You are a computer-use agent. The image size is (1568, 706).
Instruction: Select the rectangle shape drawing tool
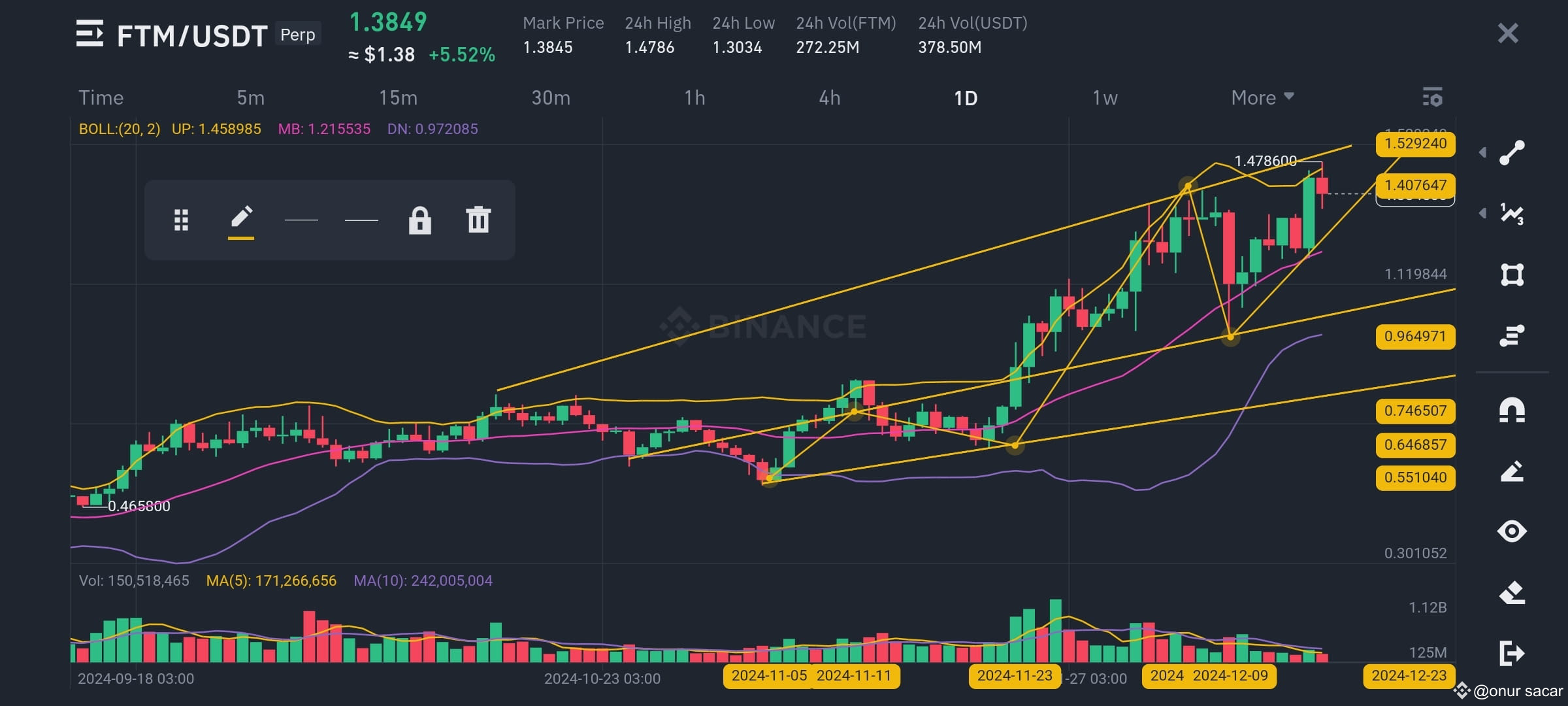click(1512, 275)
